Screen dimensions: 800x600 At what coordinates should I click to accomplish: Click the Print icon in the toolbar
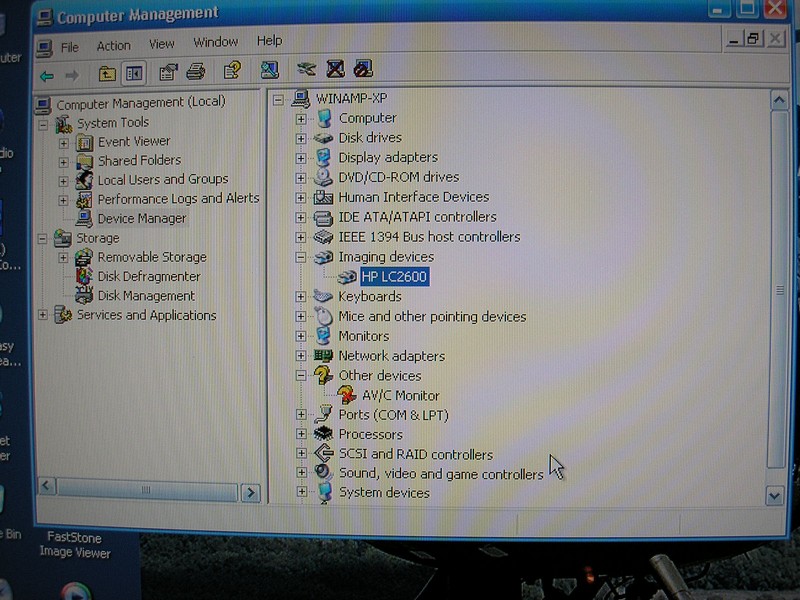196,71
